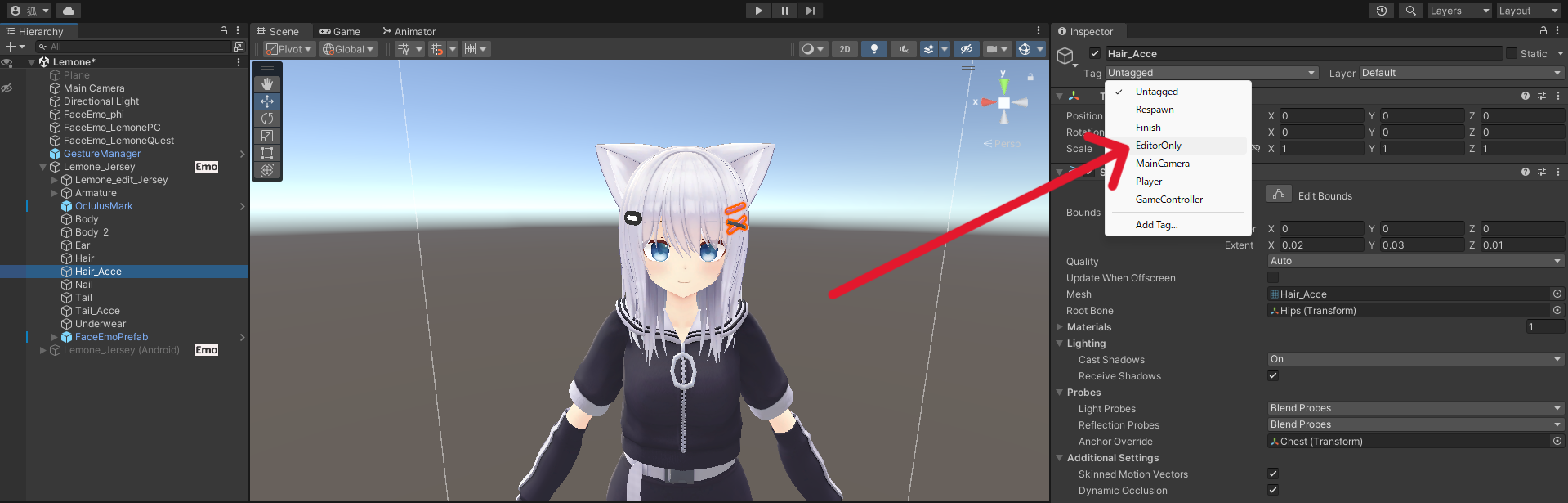Toggle hidden objects visibility icon
This screenshot has width=1568, height=503.
[966, 49]
